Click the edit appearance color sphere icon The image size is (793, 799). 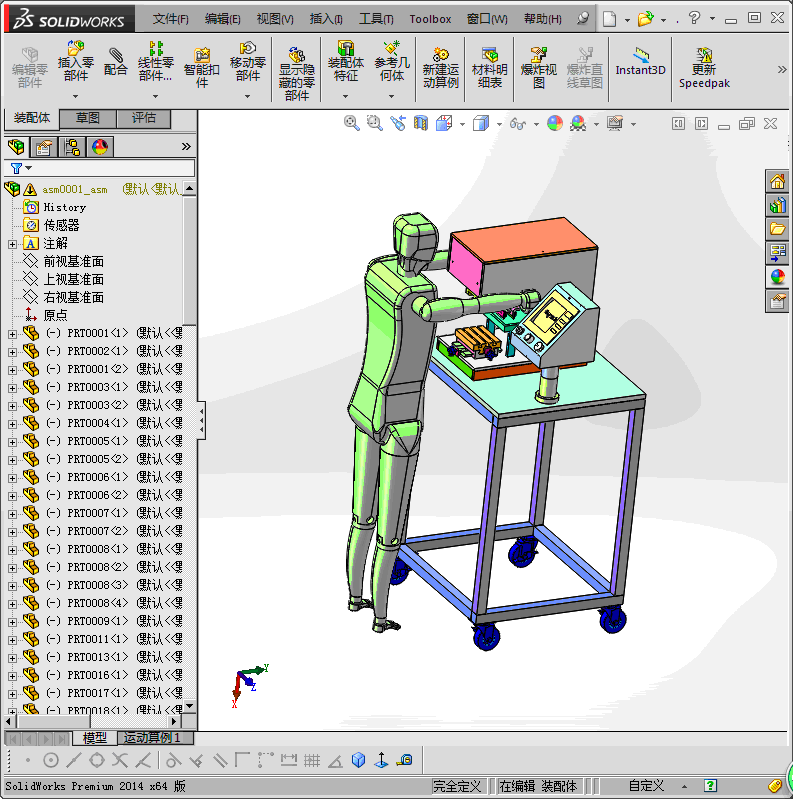pos(555,123)
